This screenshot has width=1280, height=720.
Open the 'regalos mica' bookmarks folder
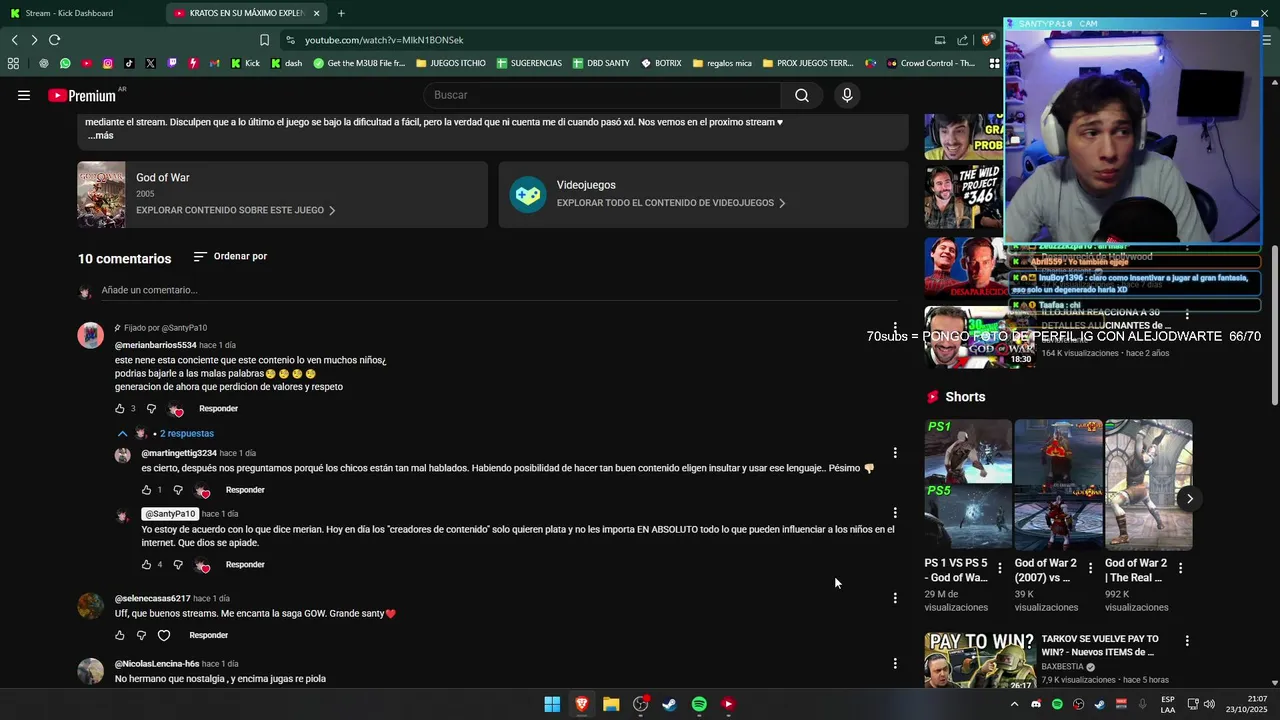[x=722, y=63]
